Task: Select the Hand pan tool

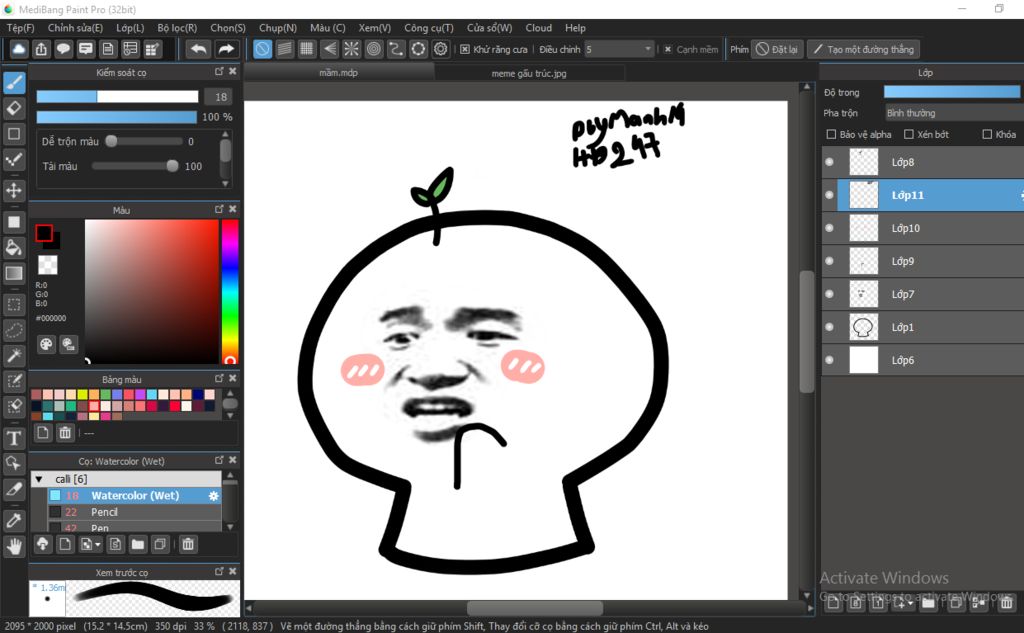Action: click(x=14, y=546)
